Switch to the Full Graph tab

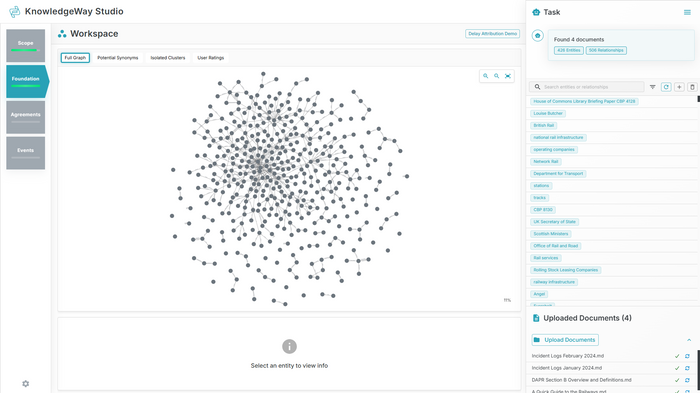(x=75, y=58)
